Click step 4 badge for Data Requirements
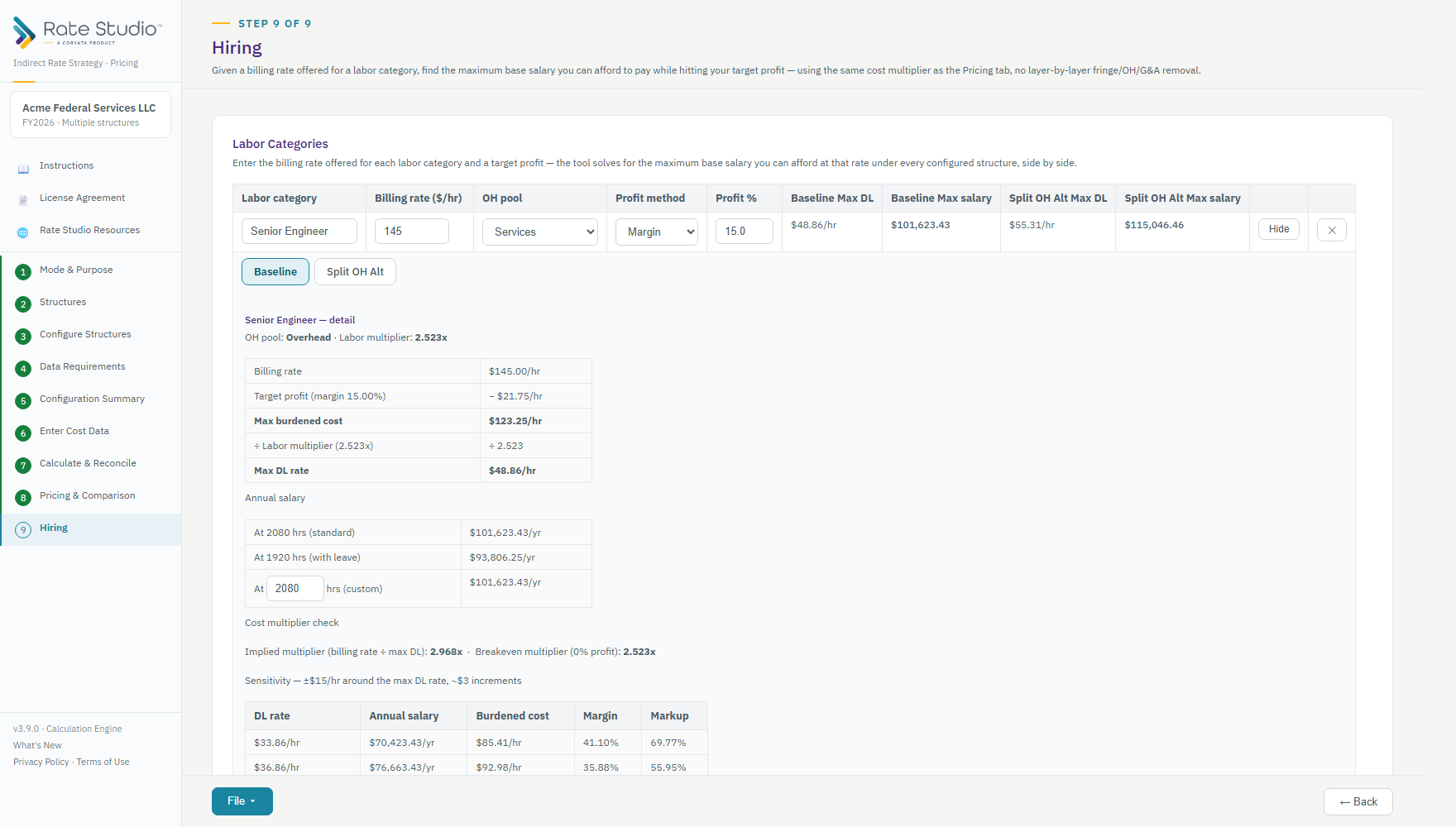Image resolution: width=1456 pixels, height=827 pixels. pos(23,369)
